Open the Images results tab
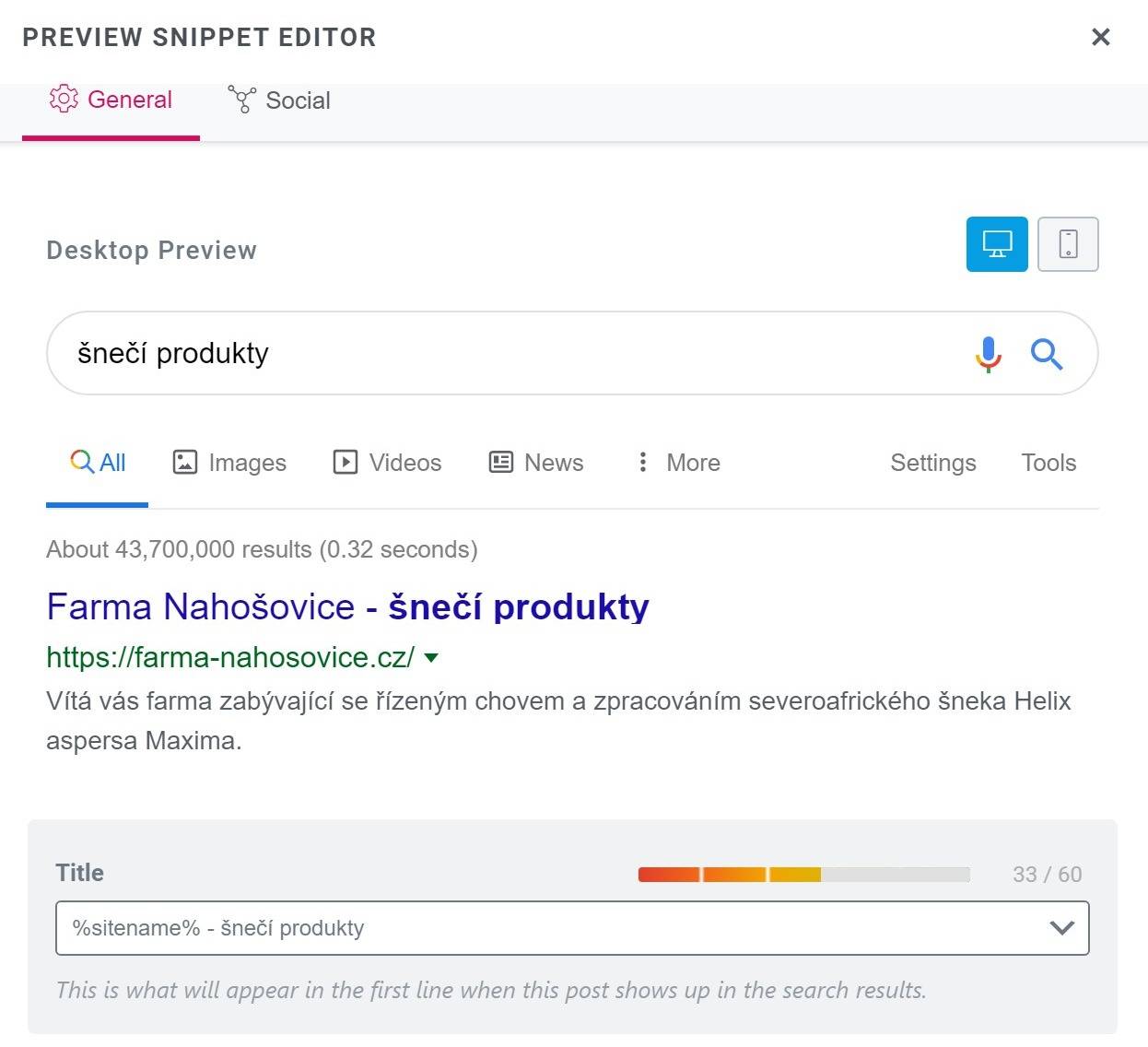This screenshot has height=1047, width=1148. tap(229, 463)
